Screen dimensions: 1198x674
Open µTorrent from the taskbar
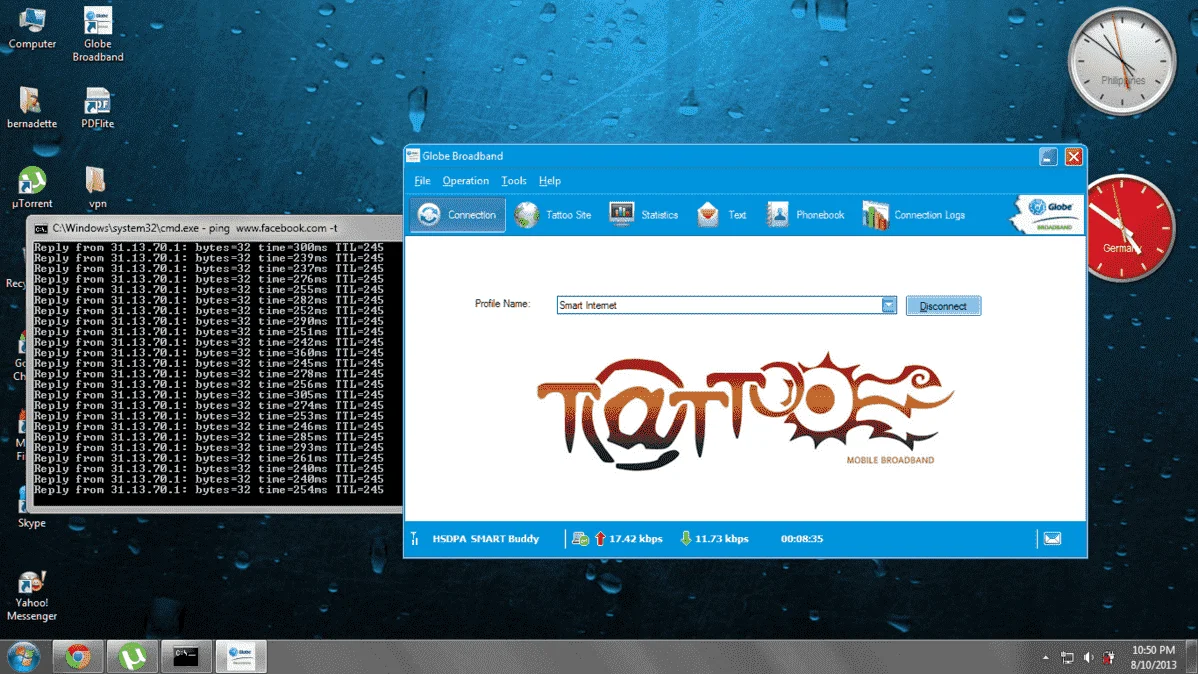132,656
